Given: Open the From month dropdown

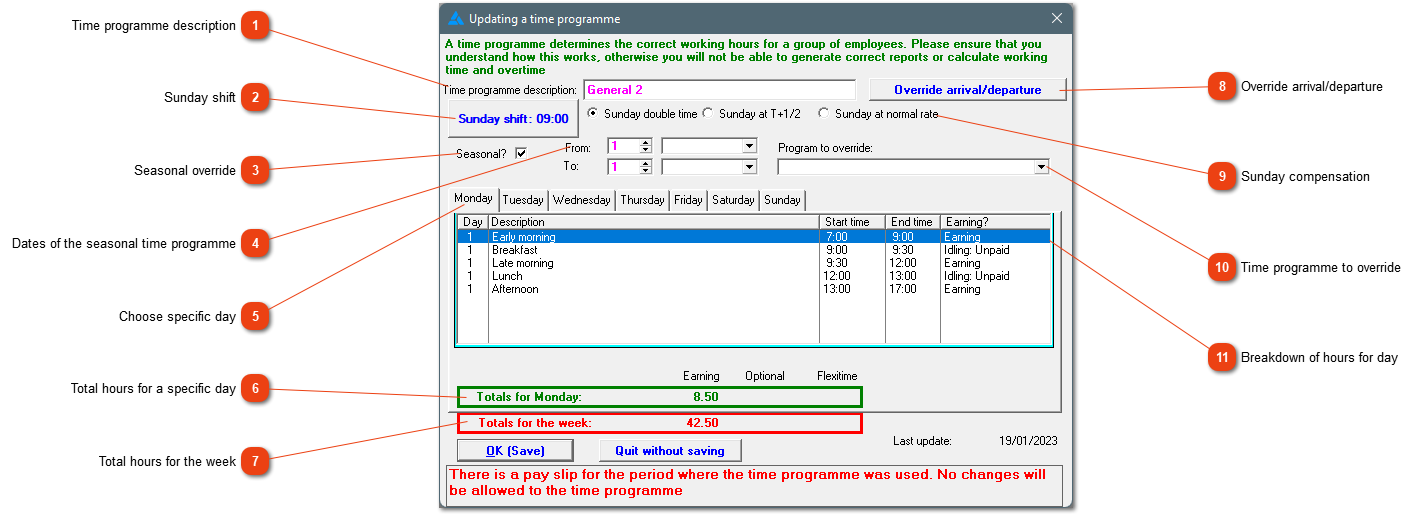Looking at the screenshot, I should tap(749, 146).
